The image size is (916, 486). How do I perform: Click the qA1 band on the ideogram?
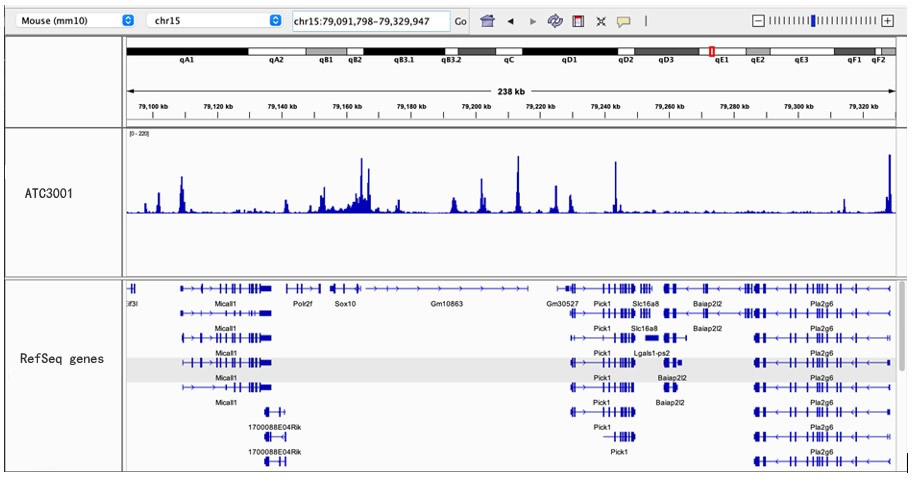(x=187, y=51)
